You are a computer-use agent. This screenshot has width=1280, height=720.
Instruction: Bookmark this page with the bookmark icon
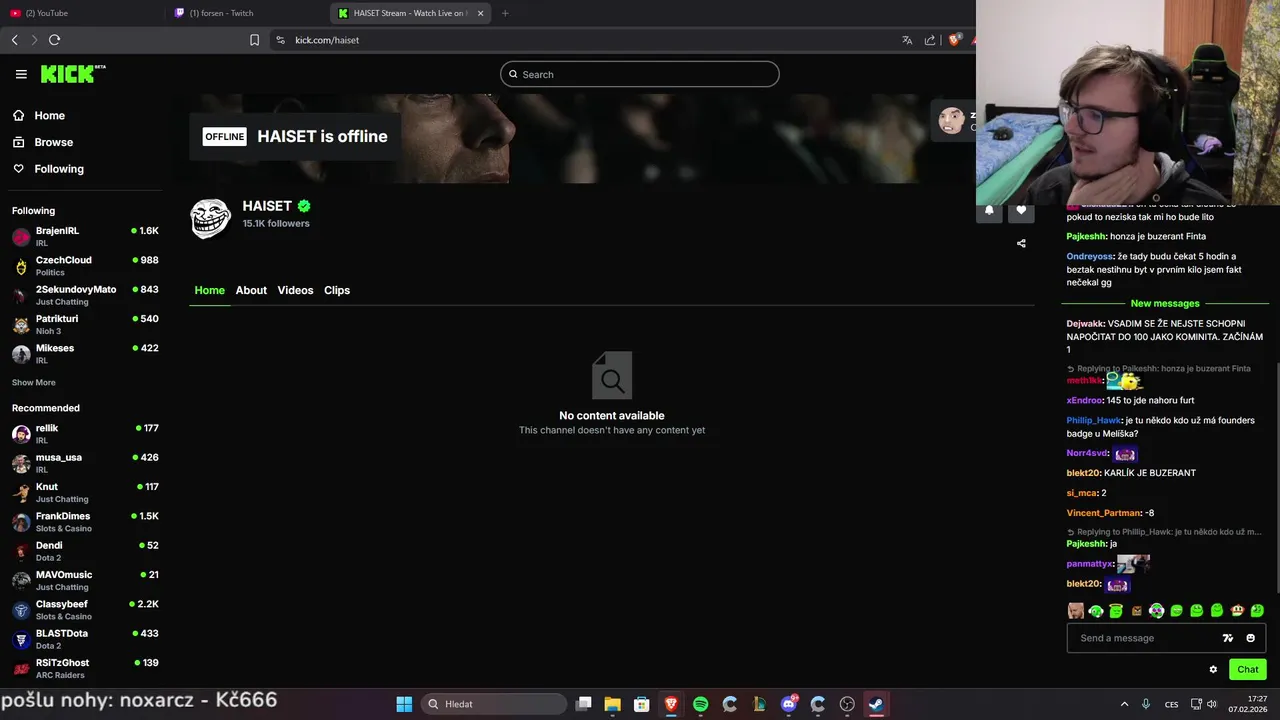(254, 40)
